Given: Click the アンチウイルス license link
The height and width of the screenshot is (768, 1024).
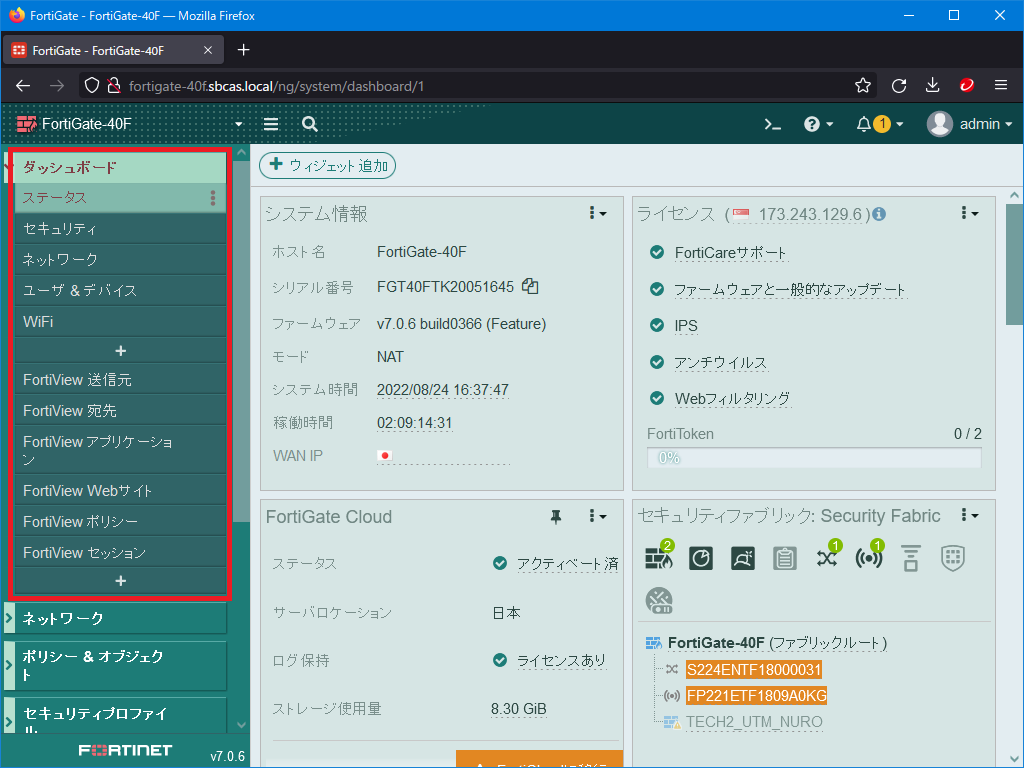Looking at the screenshot, I should pos(721,362).
